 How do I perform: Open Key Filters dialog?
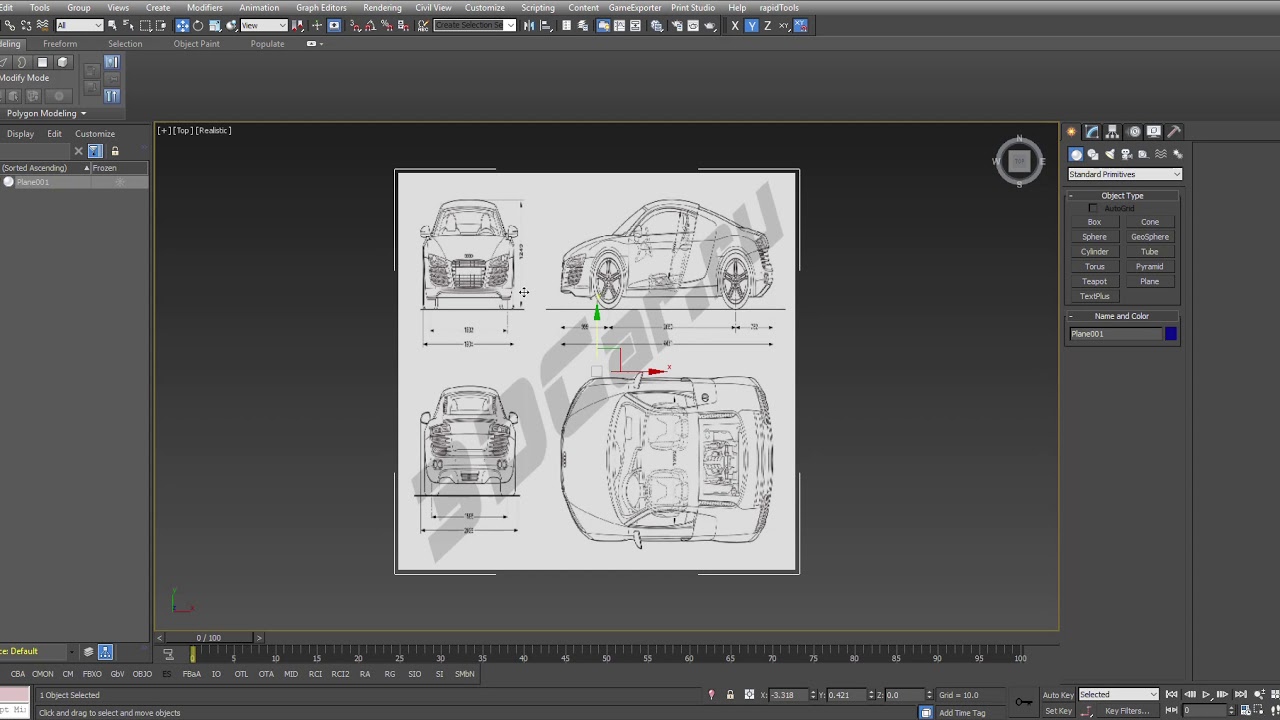click(1127, 711)
